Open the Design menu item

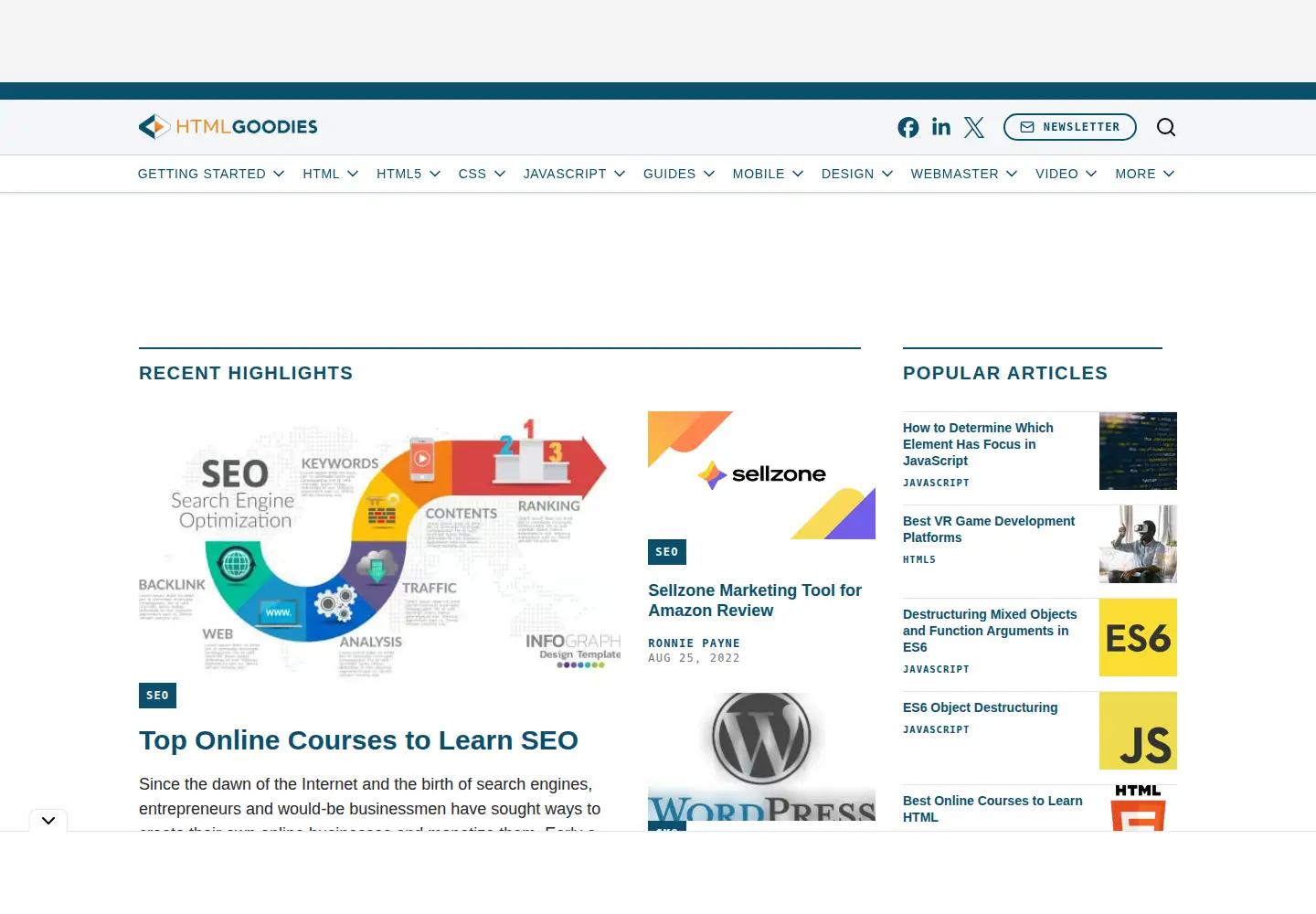tap(847, 174)
